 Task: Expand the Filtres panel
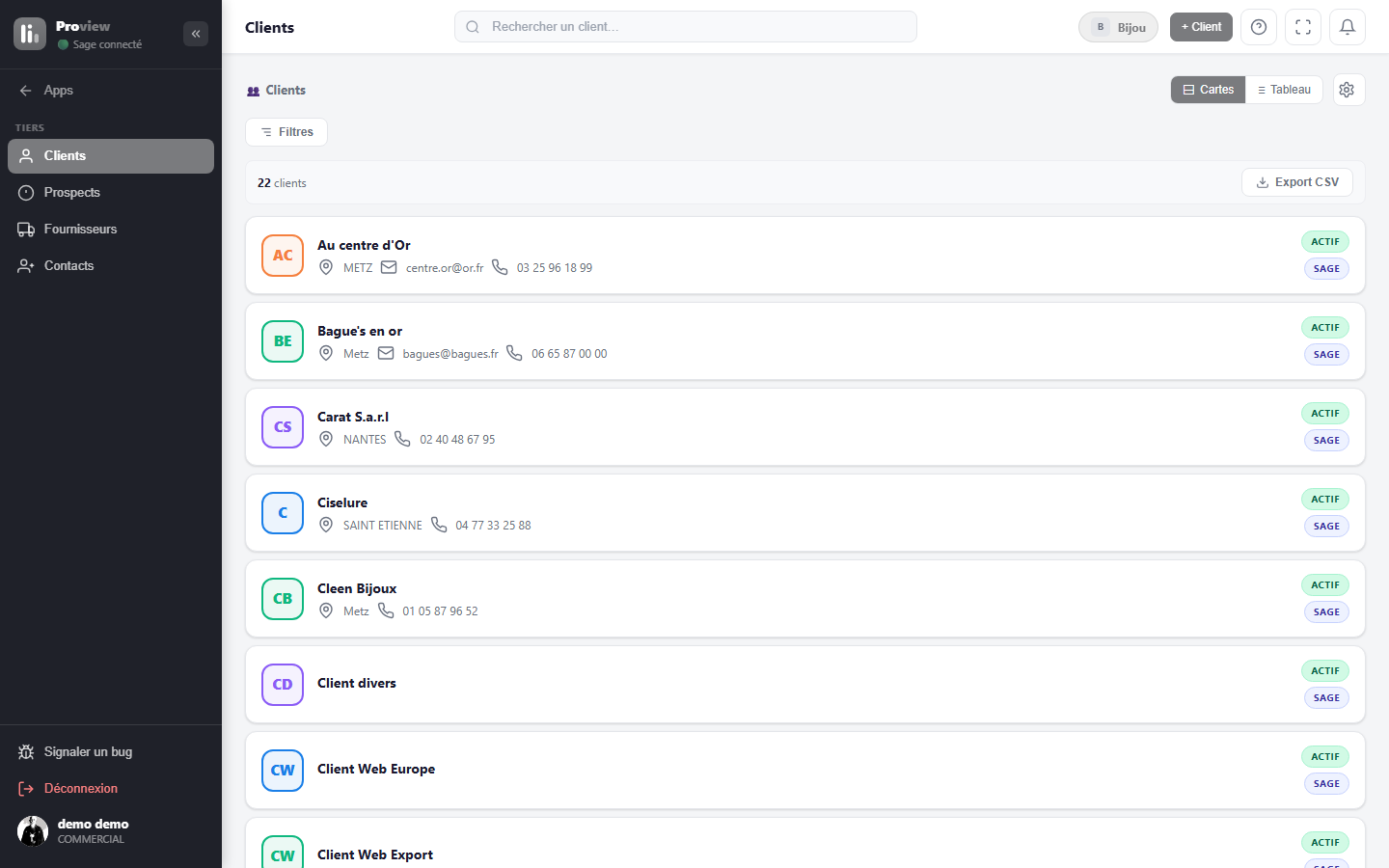coord(286,132)
